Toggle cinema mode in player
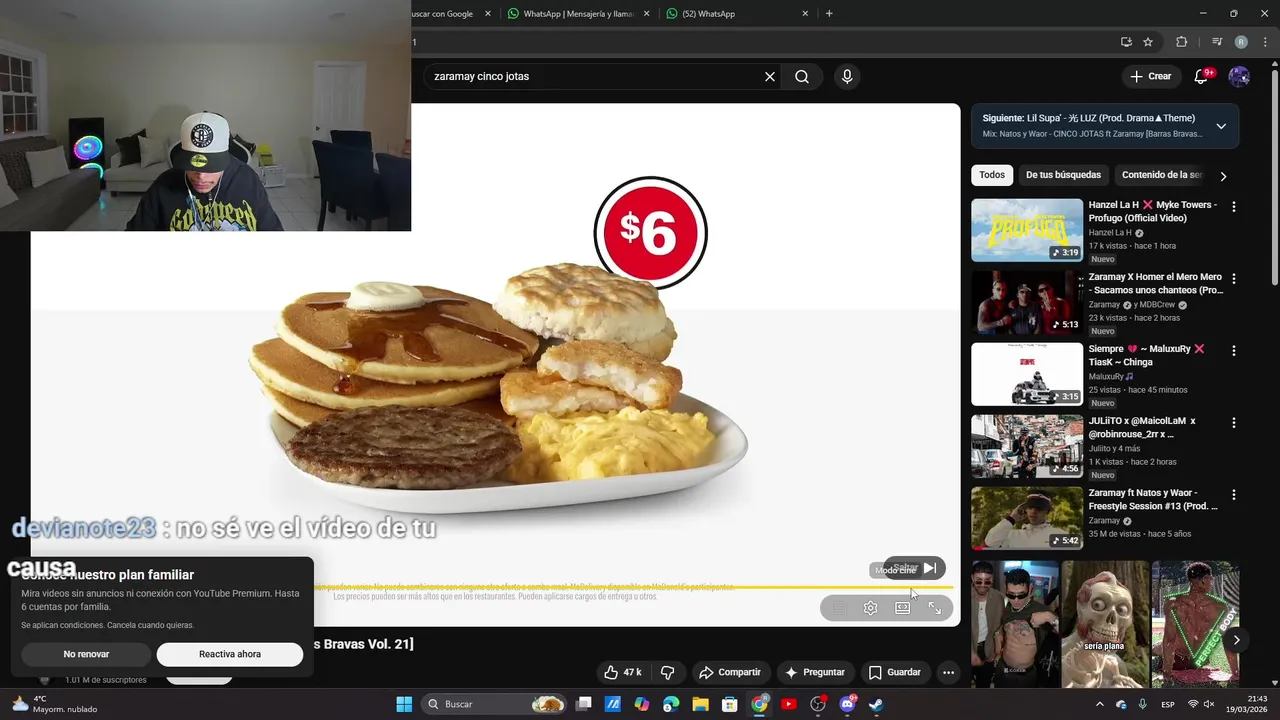This screenshot has height=720, width=1280. [903, 608]
